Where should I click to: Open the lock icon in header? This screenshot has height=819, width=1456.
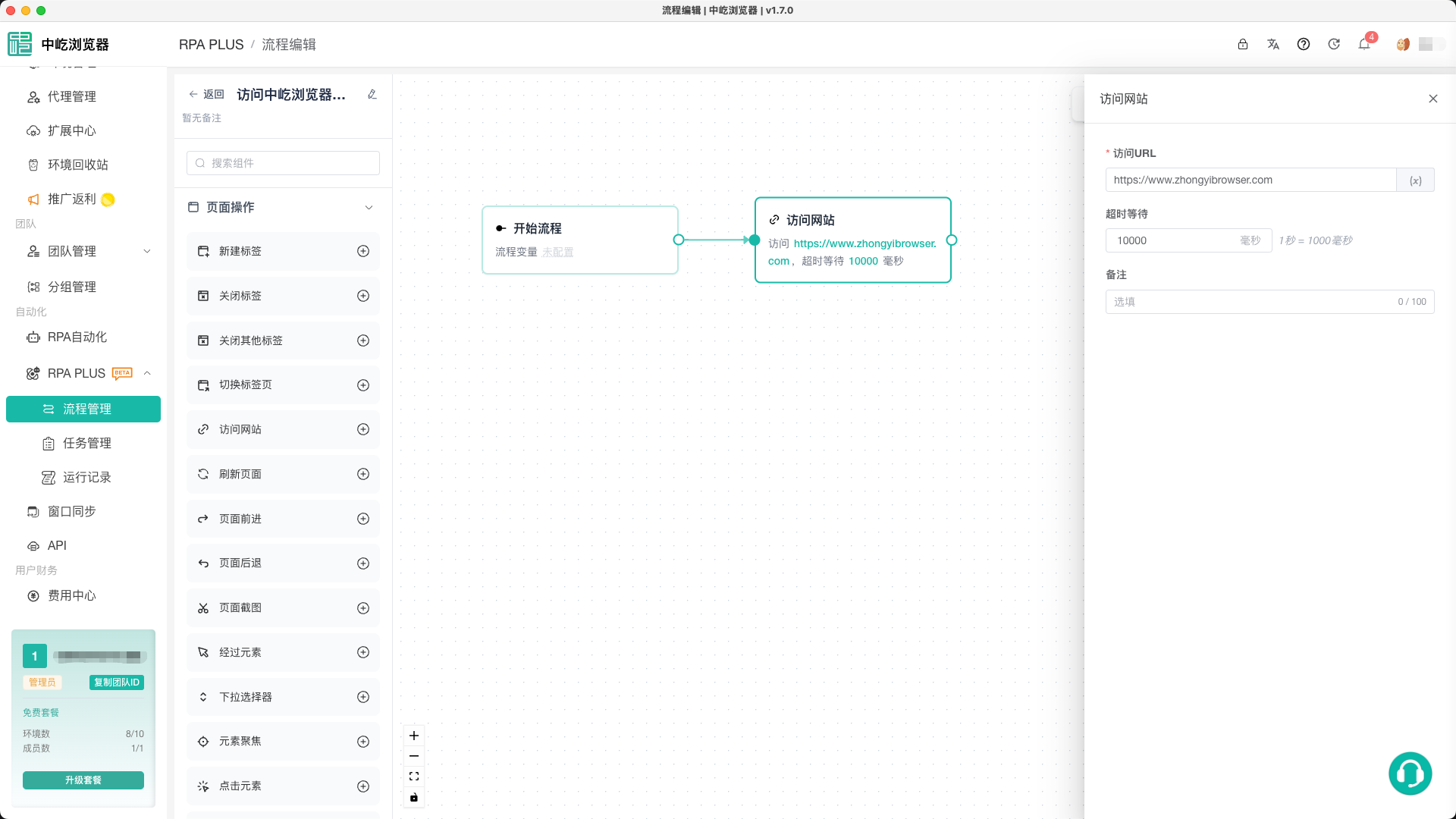click(x=1243, y=44)
